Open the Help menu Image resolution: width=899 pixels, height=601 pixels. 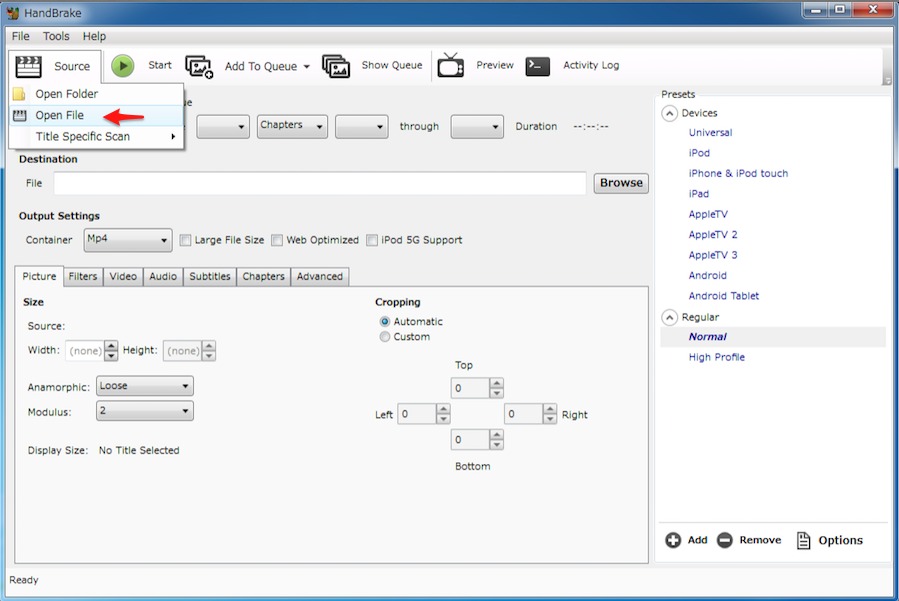pos(94,36)
